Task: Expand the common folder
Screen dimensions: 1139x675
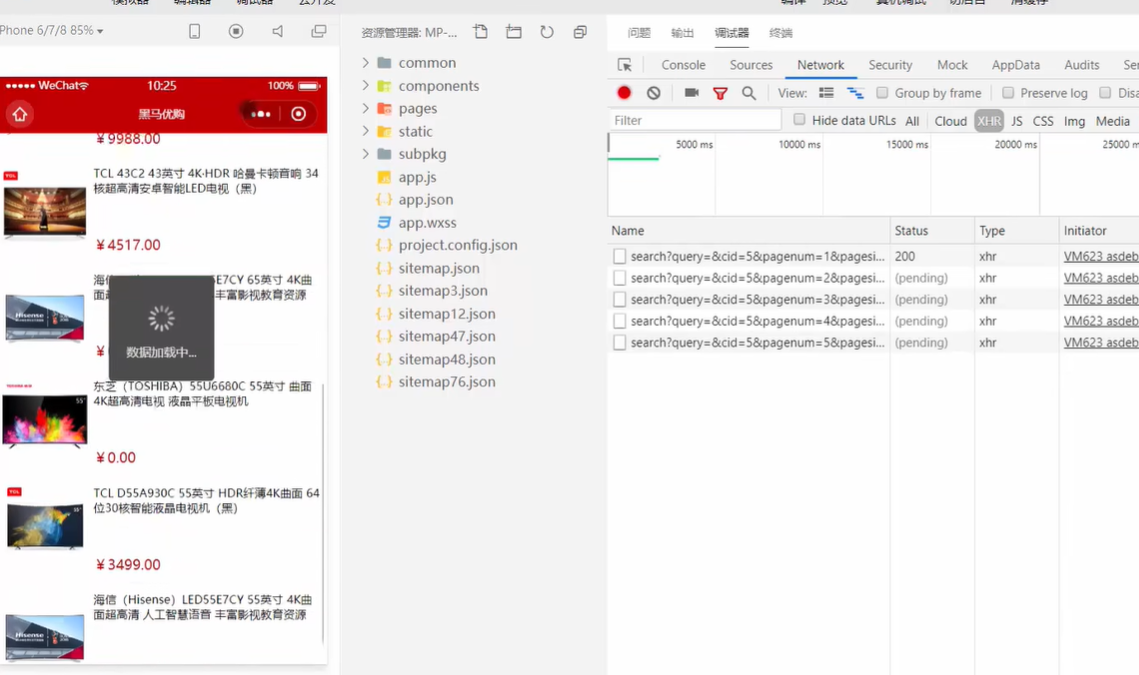Action: [365, 62]
